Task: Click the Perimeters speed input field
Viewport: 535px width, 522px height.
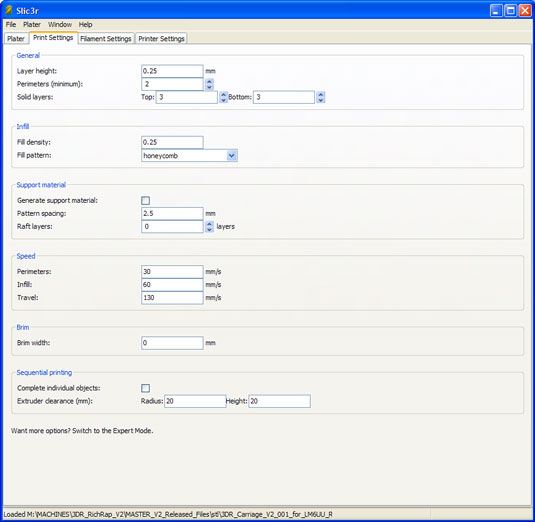Action: (x=172, y=272)
